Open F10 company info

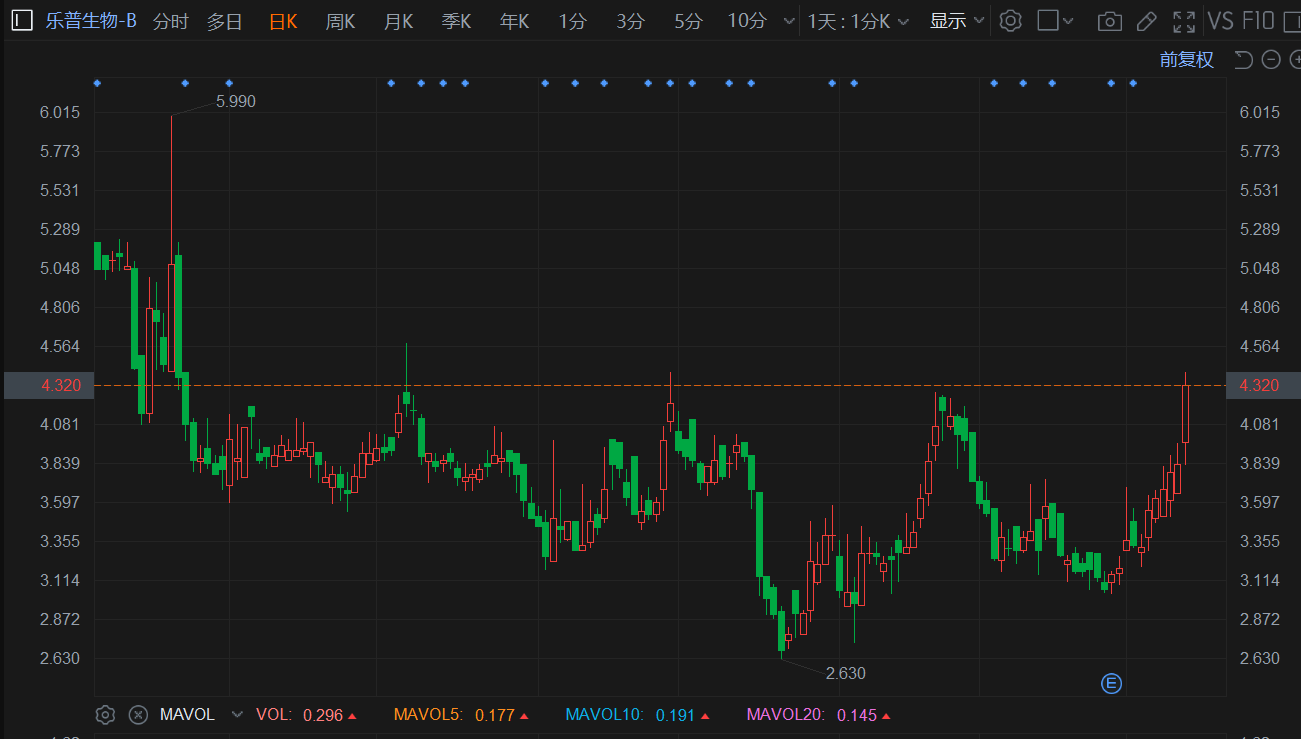tap(1258, 21)
